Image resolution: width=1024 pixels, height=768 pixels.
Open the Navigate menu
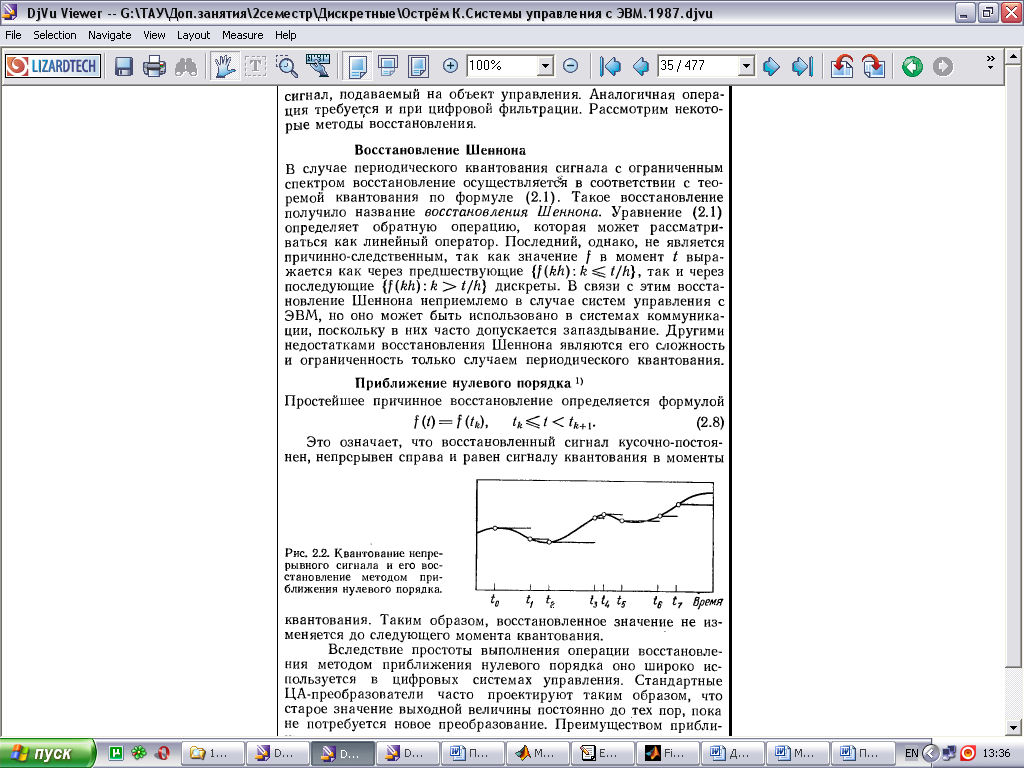click(110, 35)
